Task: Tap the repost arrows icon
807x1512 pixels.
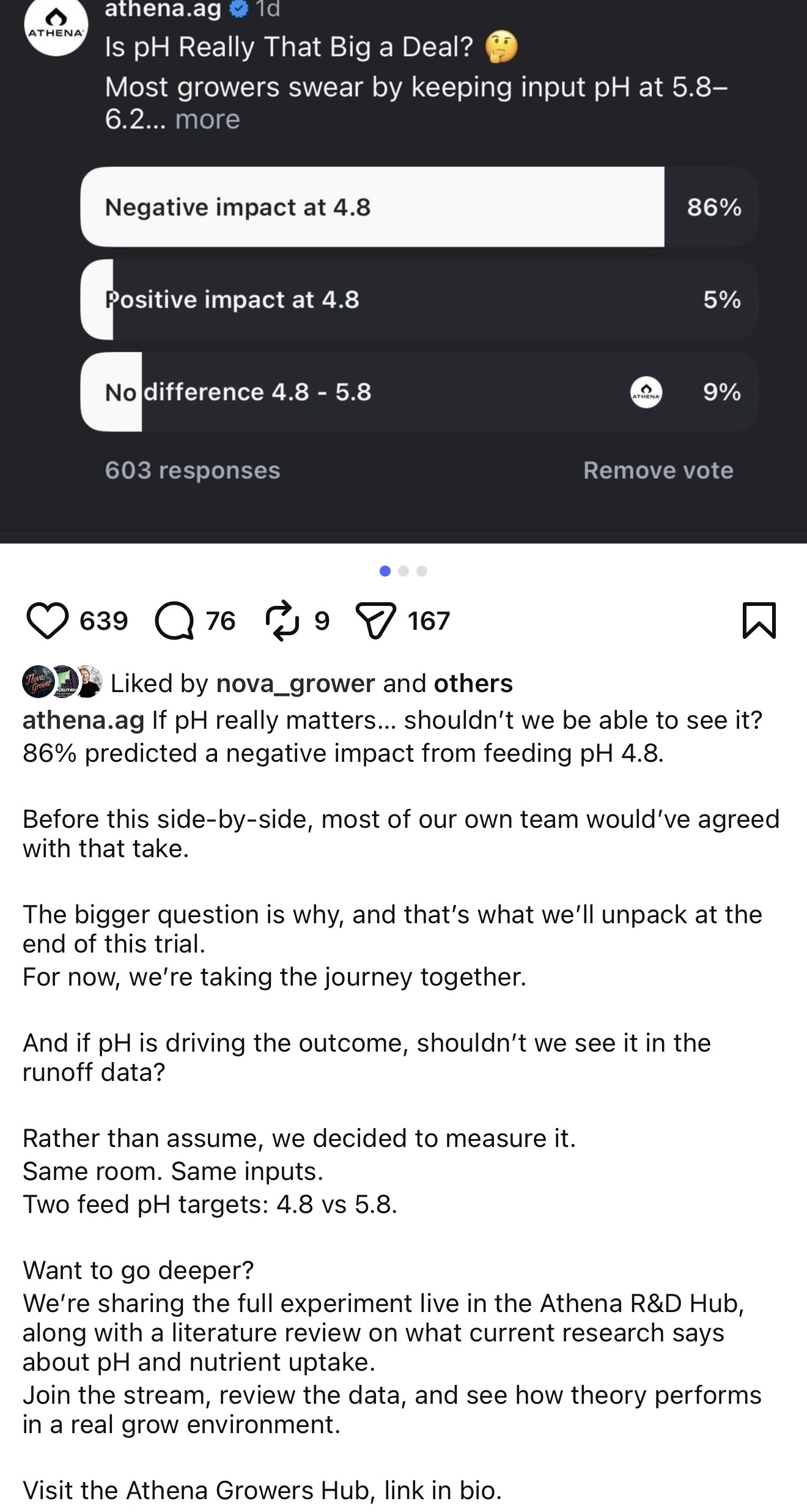Action: click(x=282, y=621)
